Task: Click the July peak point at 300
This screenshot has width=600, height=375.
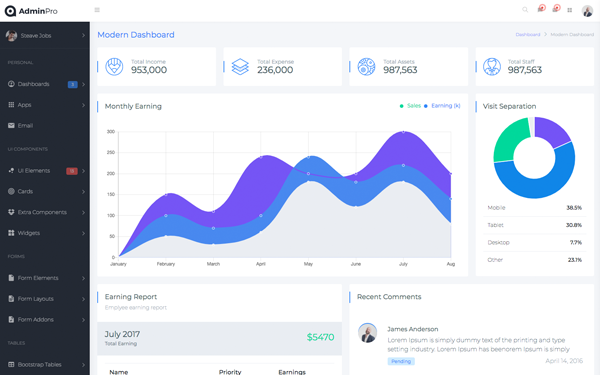Action: point(403,132)
